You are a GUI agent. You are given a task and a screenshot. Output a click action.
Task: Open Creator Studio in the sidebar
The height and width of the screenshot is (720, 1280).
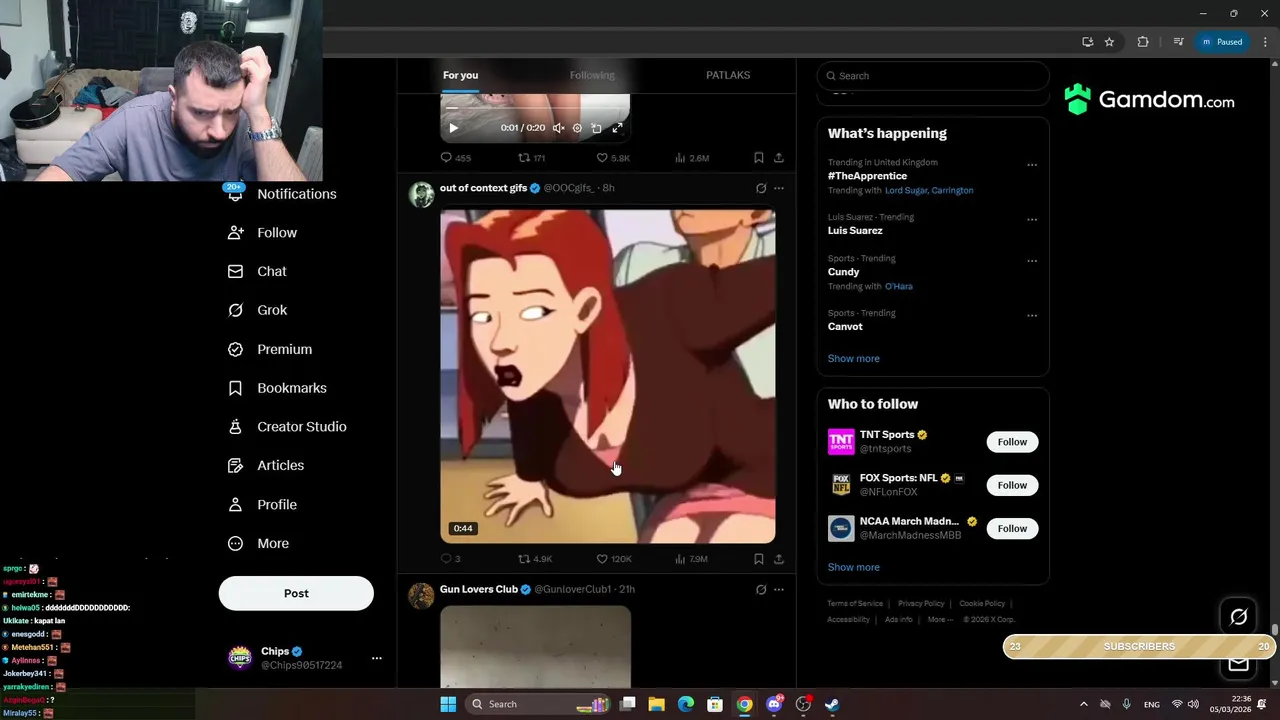(x=287, y=427)
